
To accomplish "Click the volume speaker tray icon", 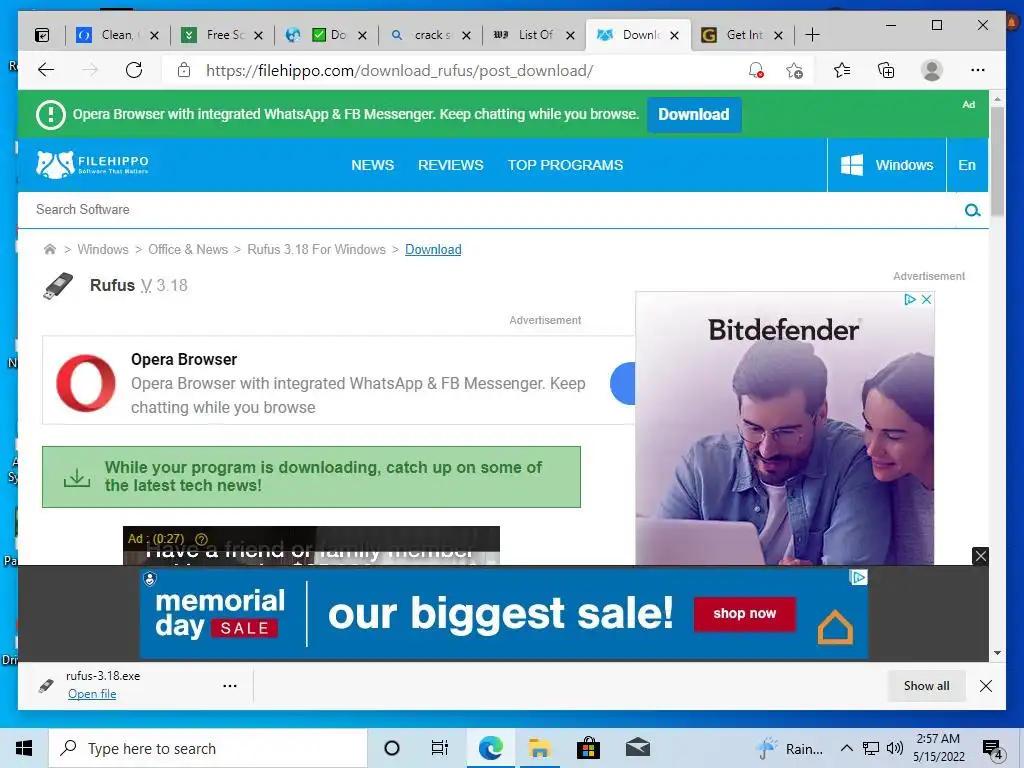I will point(895,748).
